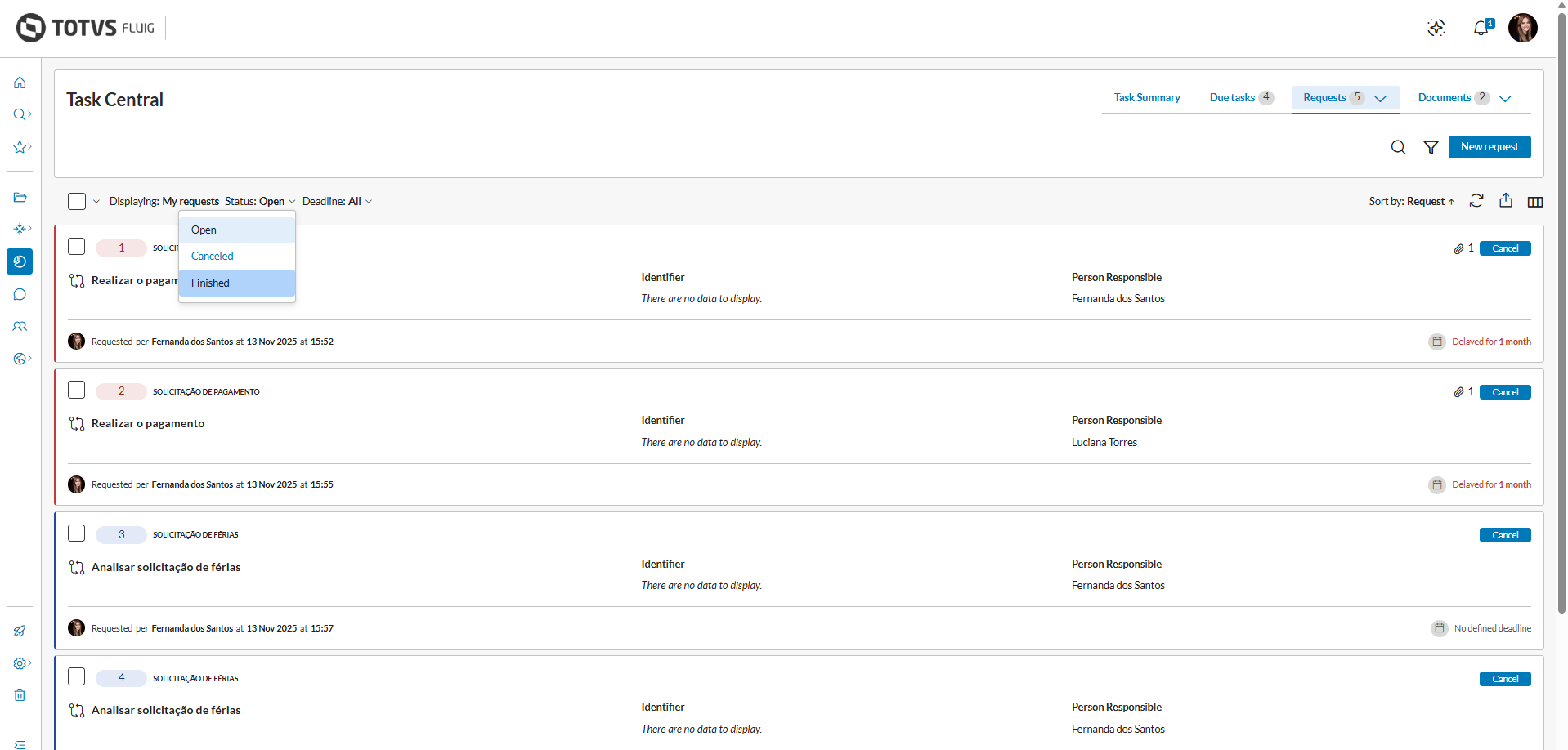Switch to the Task Summary tab

coord(1146,98)
